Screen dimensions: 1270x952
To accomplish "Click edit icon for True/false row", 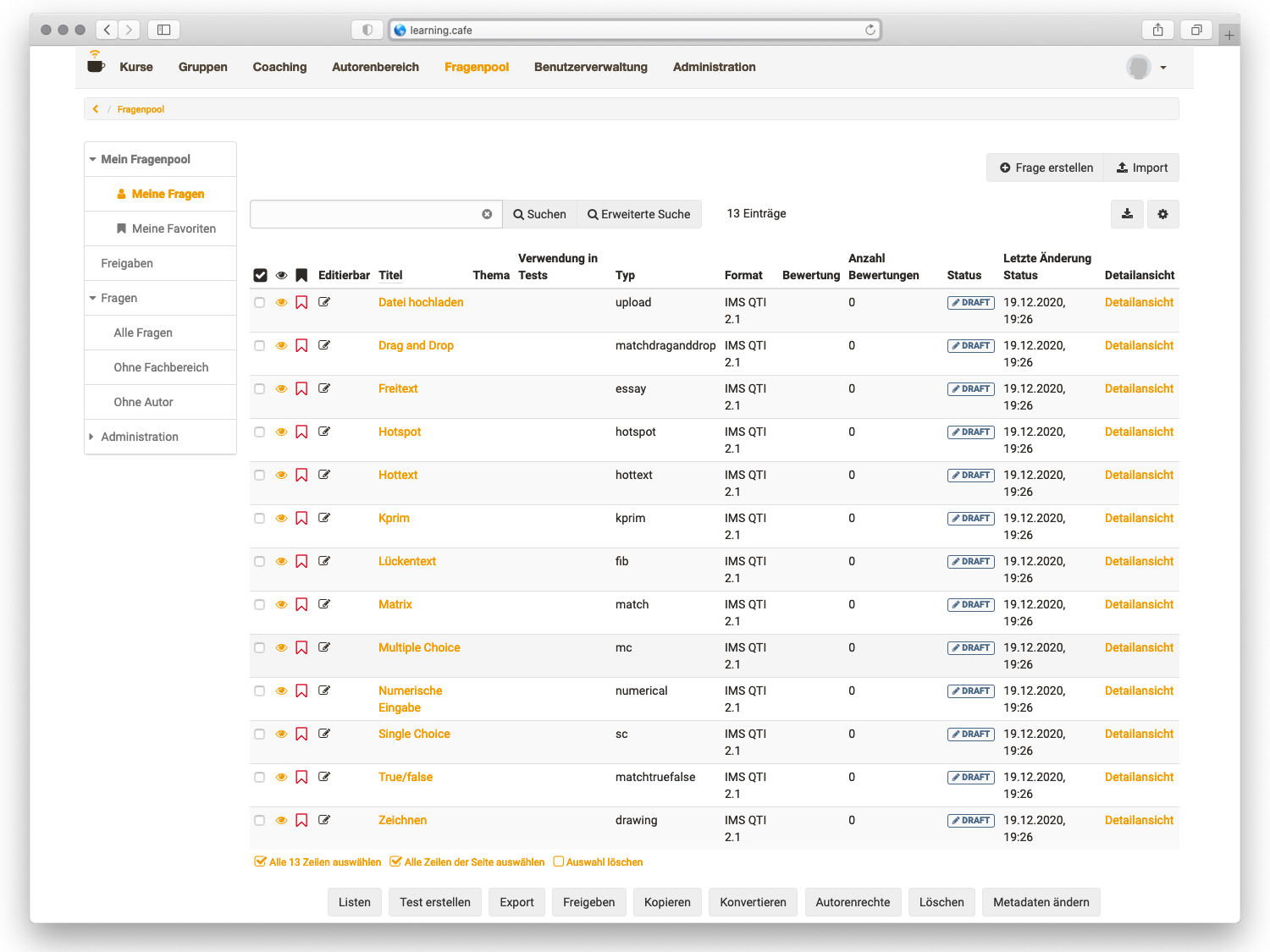I will 324,777.
